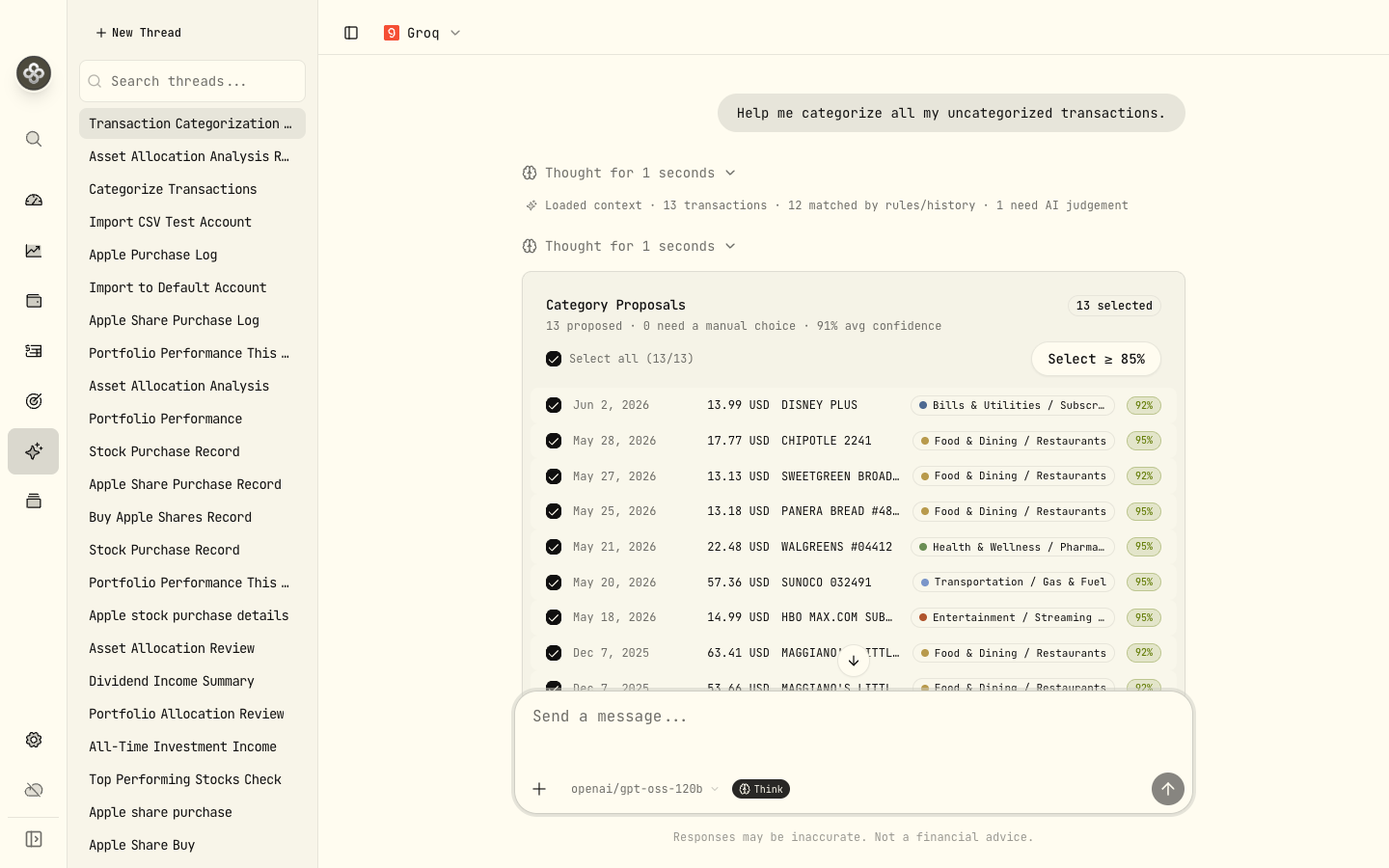Uncheck the SWEETGREEN transaction checkbox

(554, 476)
